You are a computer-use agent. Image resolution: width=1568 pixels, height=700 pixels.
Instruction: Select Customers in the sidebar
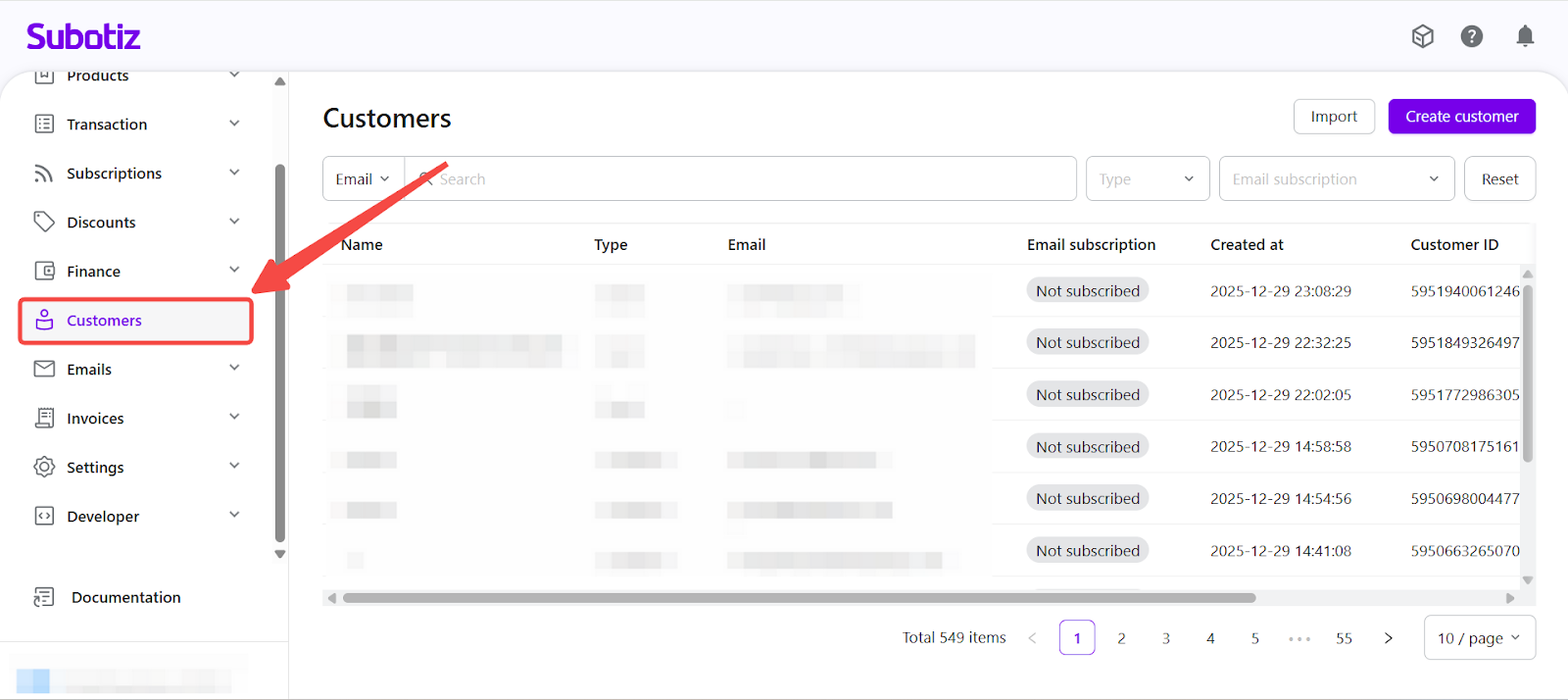(105, 321)
